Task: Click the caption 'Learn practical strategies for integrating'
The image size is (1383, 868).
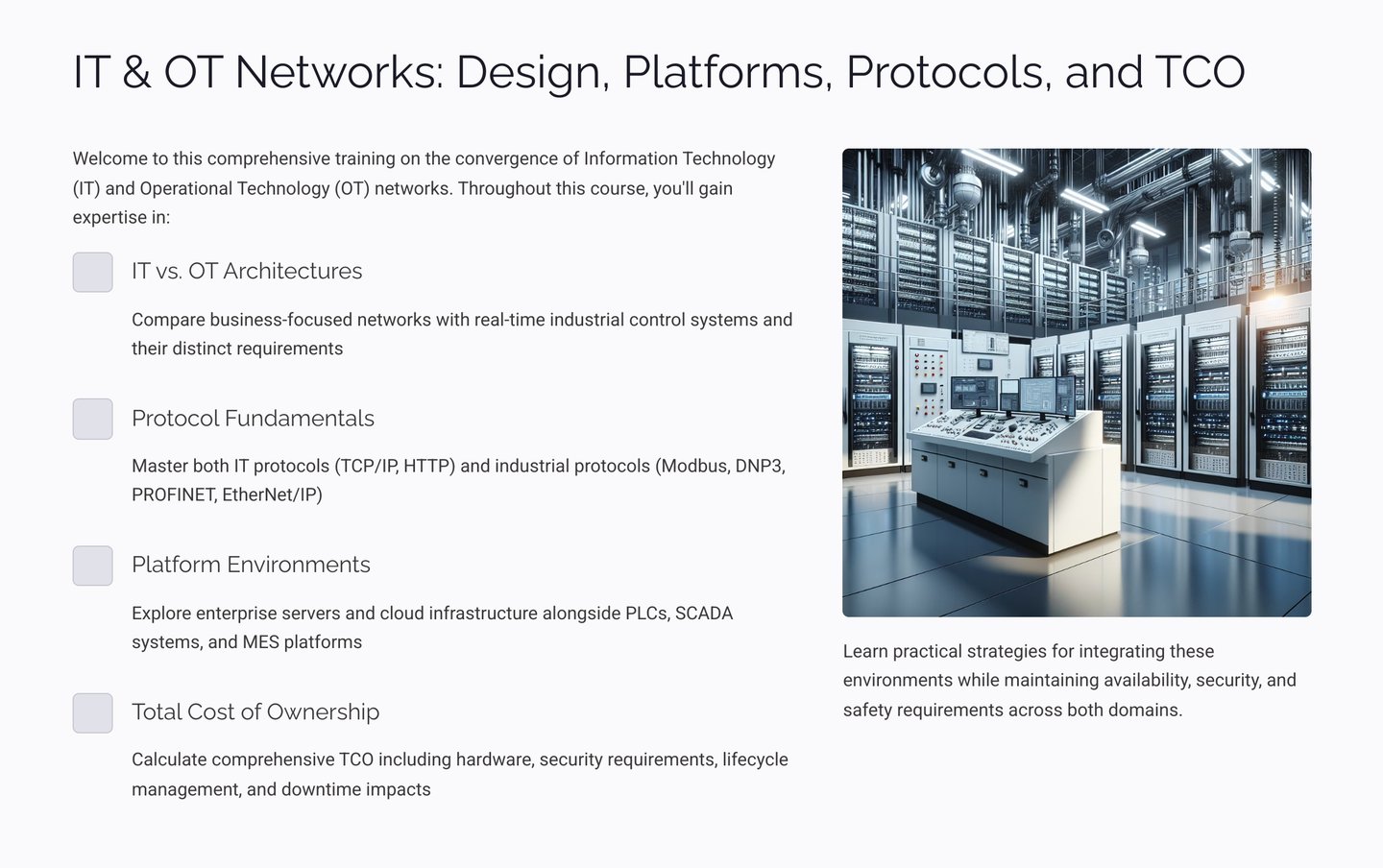Action: tap(1070, 680)
